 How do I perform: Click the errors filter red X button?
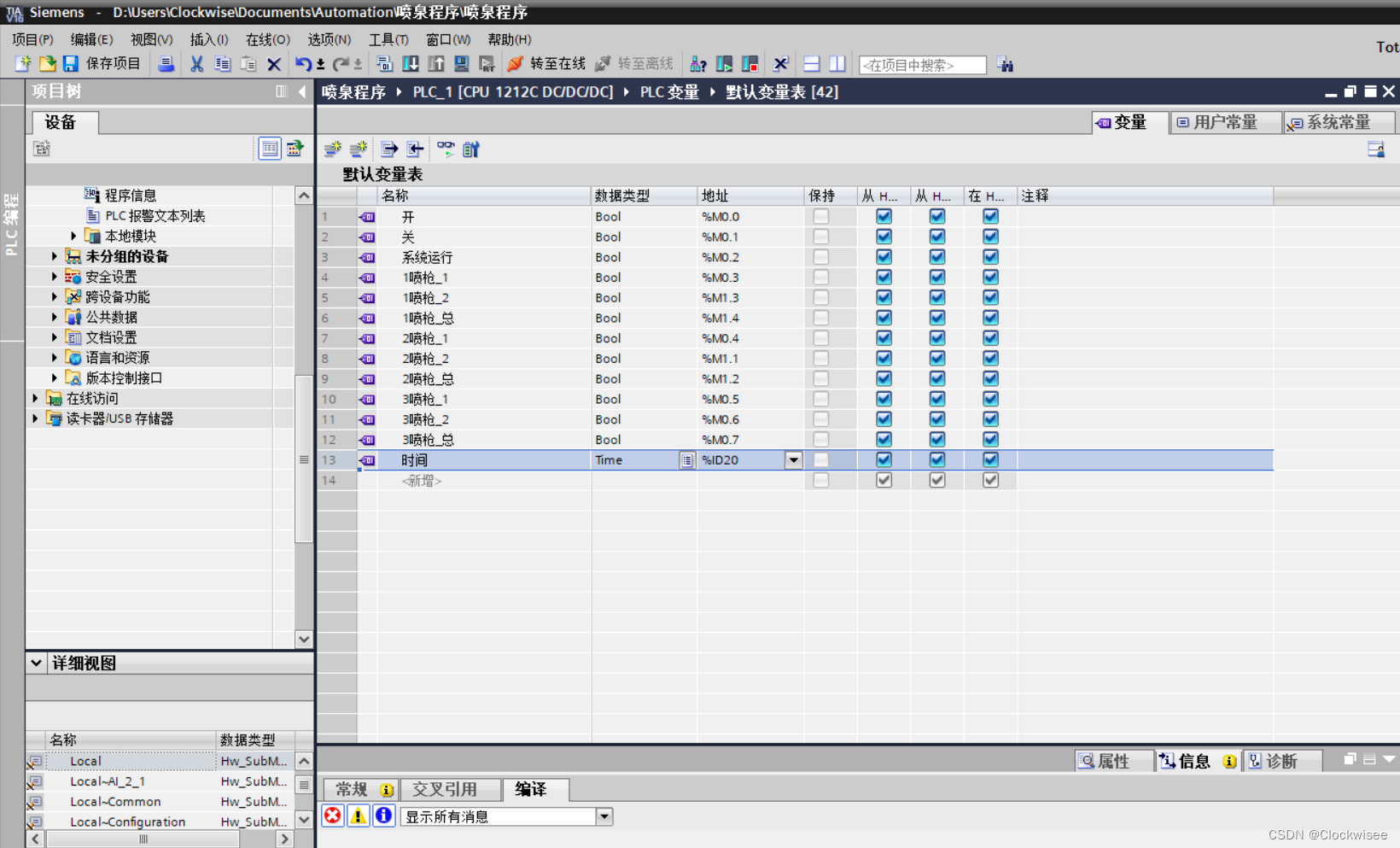(333, 816)
